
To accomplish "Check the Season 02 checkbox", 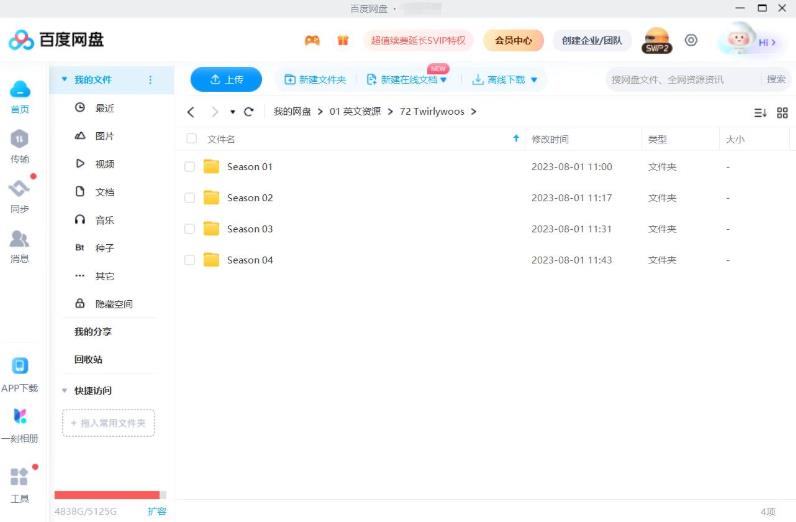I will pyautogui.click(x=189, y=198).
